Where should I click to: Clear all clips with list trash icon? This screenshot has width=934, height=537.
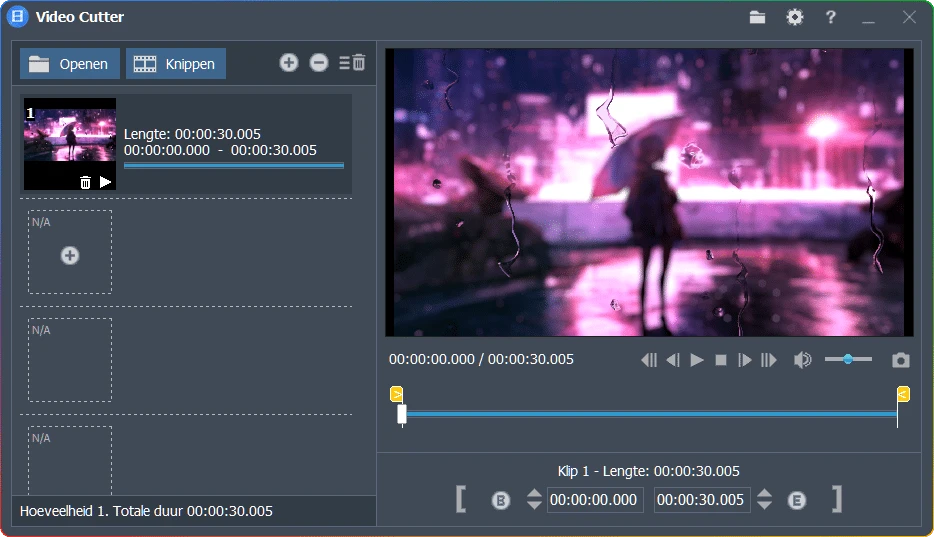click(x=352, y=63)
